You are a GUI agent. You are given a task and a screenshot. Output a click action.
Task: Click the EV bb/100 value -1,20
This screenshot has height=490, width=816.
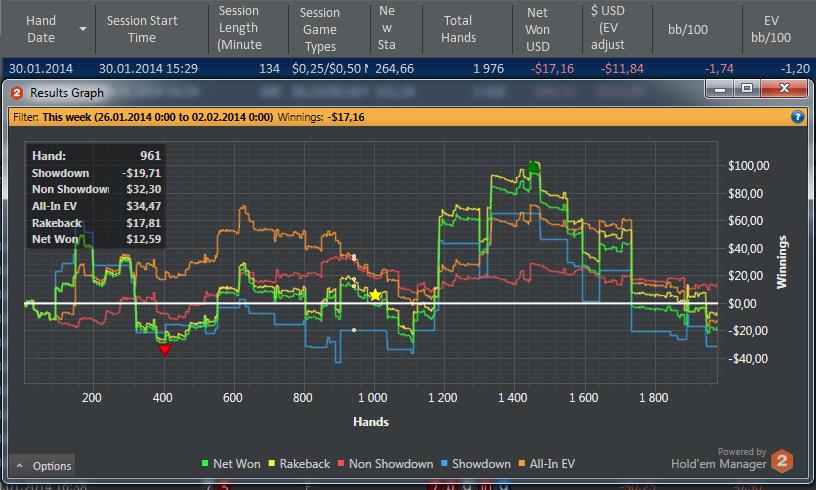[795, 69]
